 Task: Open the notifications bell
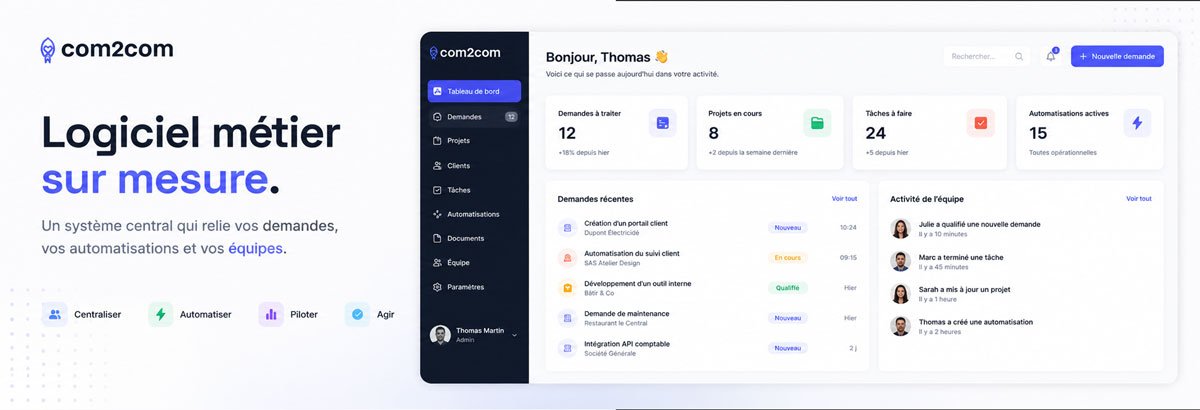1051,56
